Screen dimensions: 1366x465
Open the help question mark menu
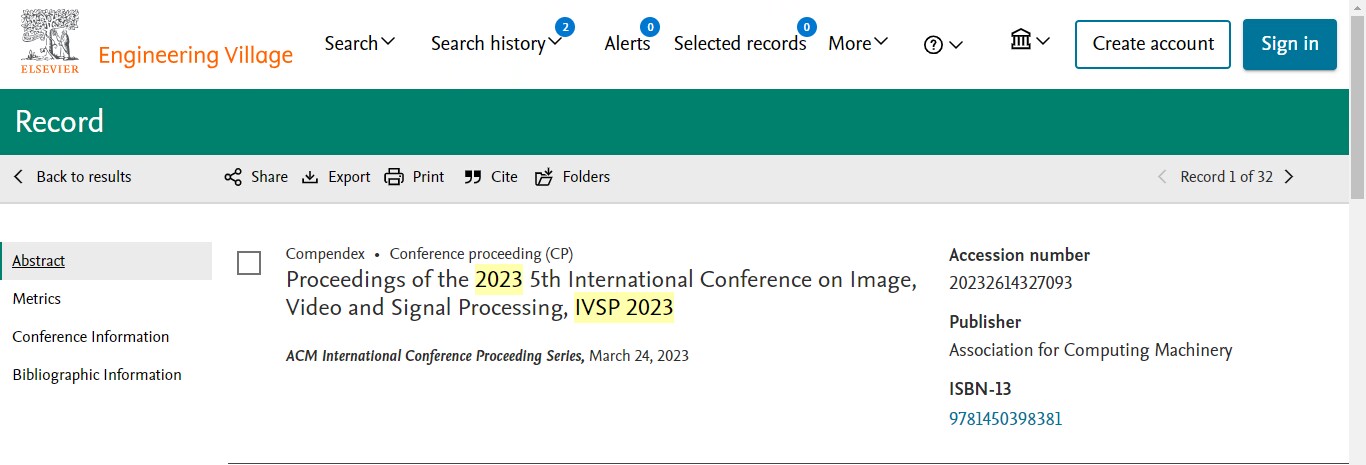coord(943,44)
